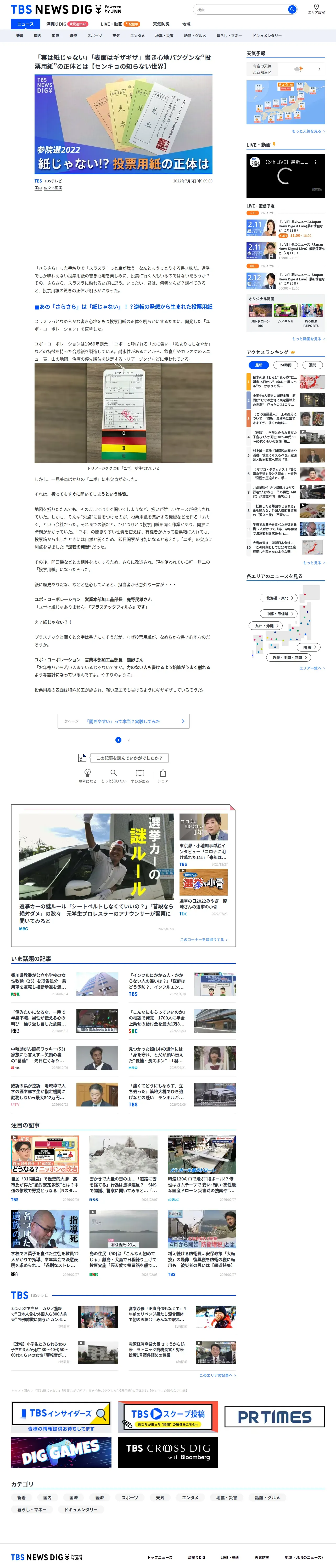336x1568 pixels.
Task: Open the 経済 category in sub navigation
Action: tap(73, 36)
